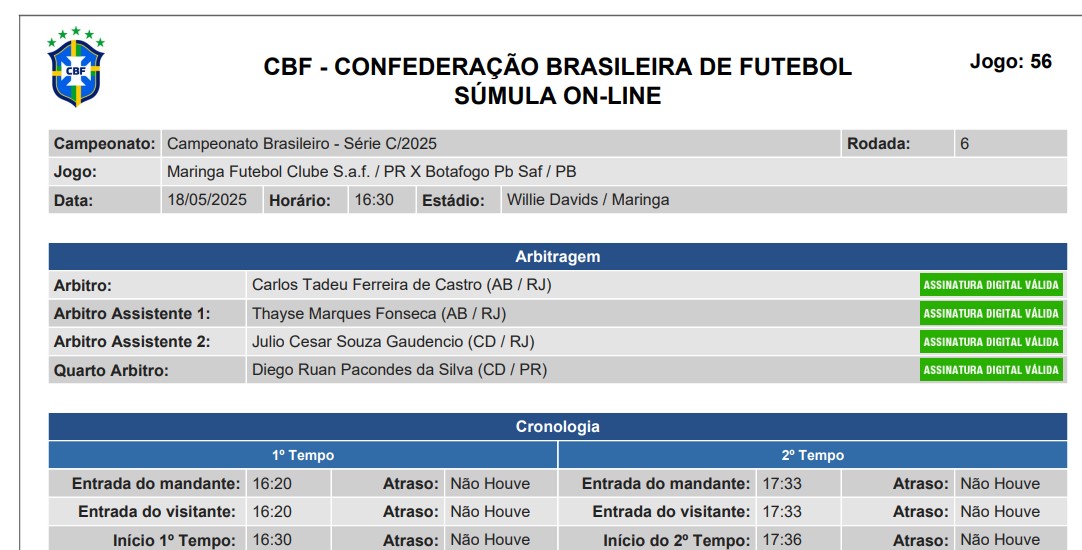This screenshot has width=1082, height=550.
Task: Click the Início 1º Tempo time 16:30
Action: tap(272, 540)
